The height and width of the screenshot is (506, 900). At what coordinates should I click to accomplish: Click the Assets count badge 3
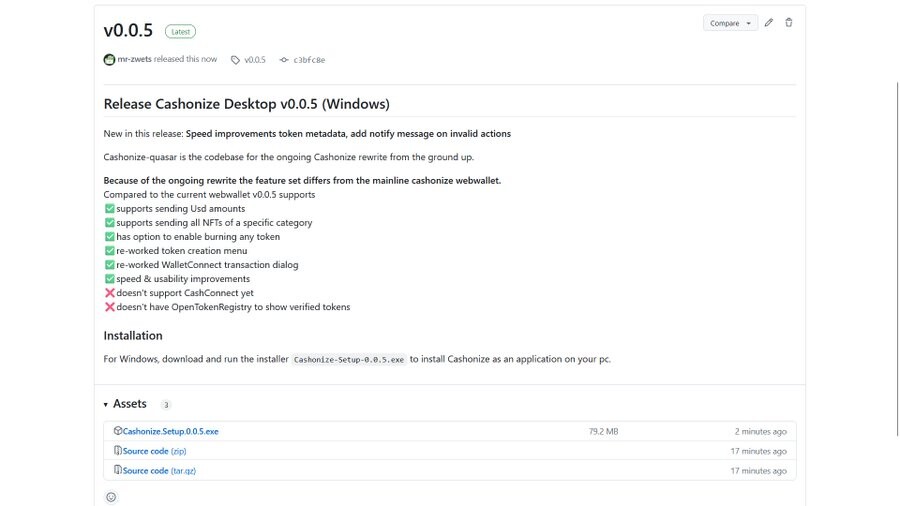[166, 405]
